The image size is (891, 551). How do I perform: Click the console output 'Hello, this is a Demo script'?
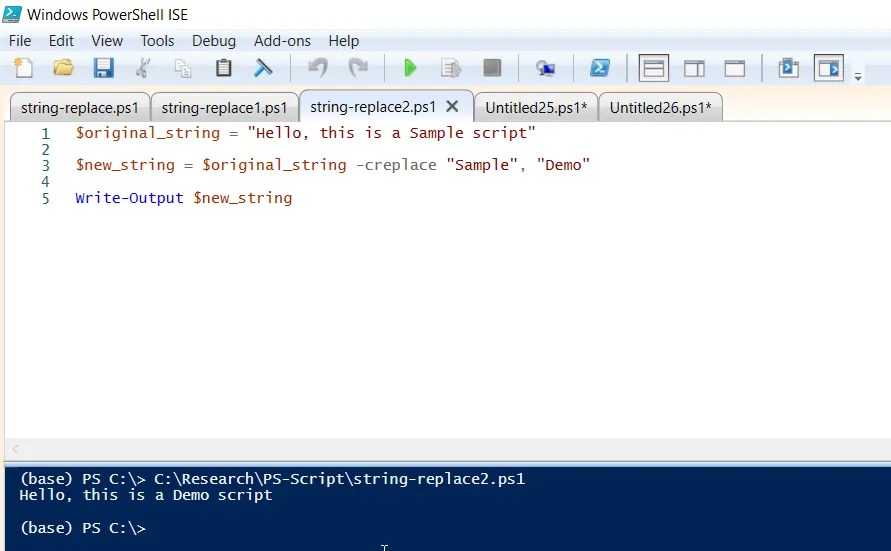coord(146,495)
